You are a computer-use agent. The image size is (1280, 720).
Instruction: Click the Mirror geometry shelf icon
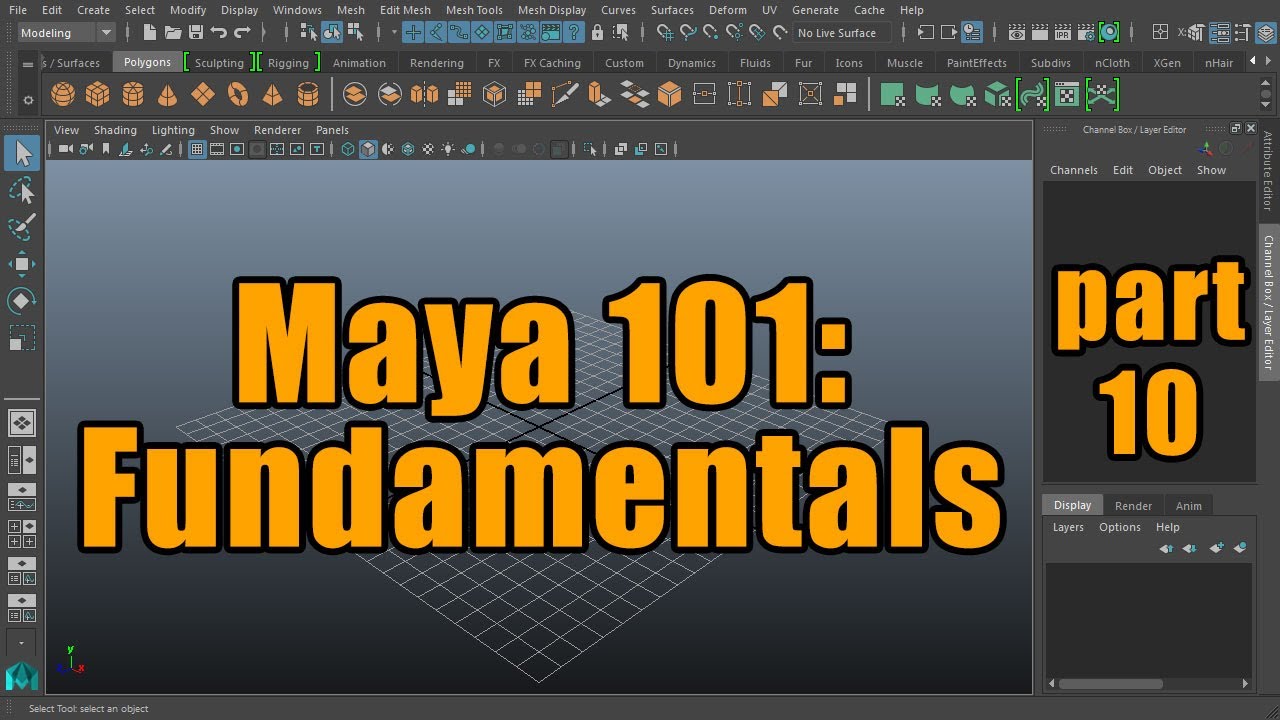point(425,95)
